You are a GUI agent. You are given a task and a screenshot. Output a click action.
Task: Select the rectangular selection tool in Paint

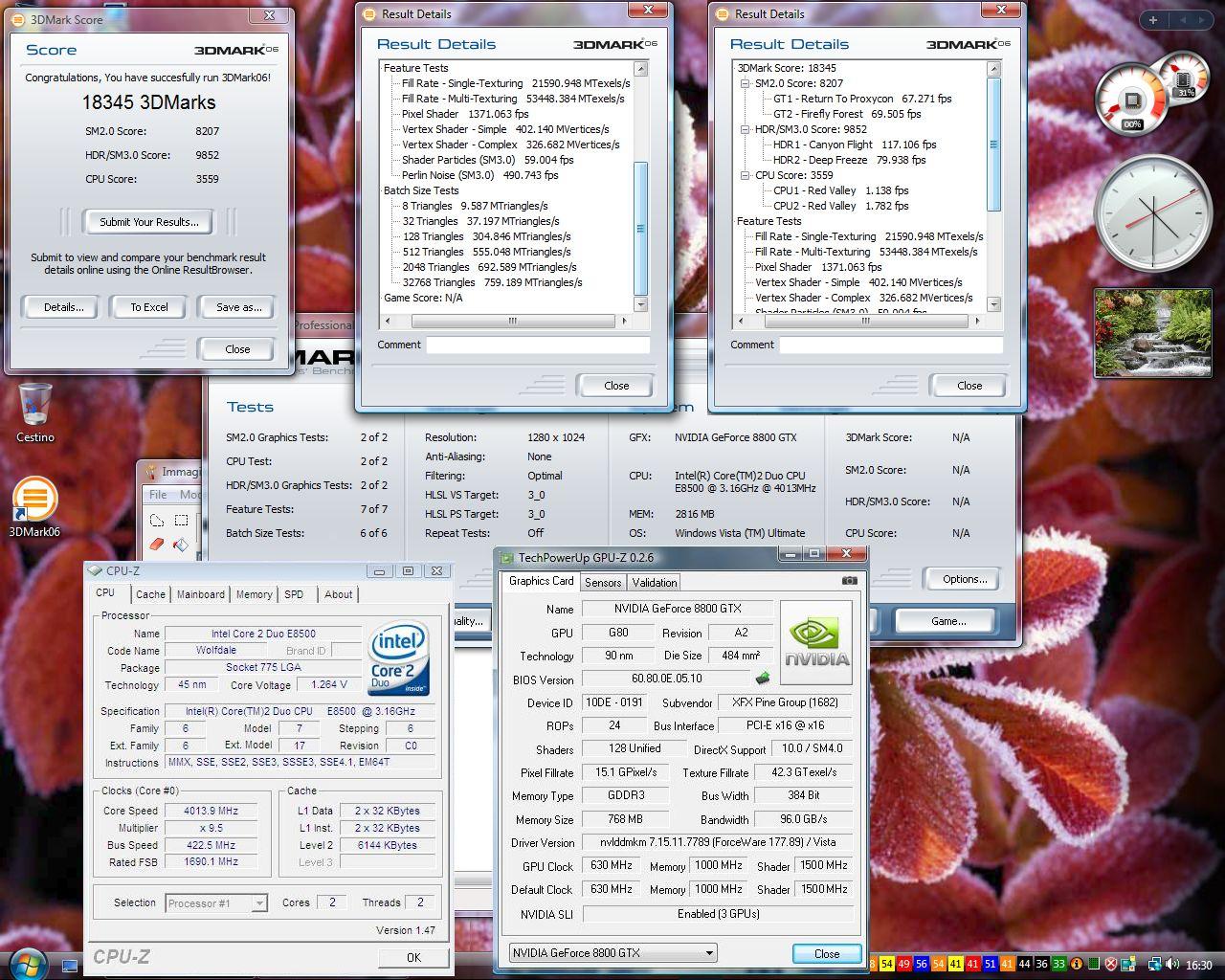(x=181, y=521)
